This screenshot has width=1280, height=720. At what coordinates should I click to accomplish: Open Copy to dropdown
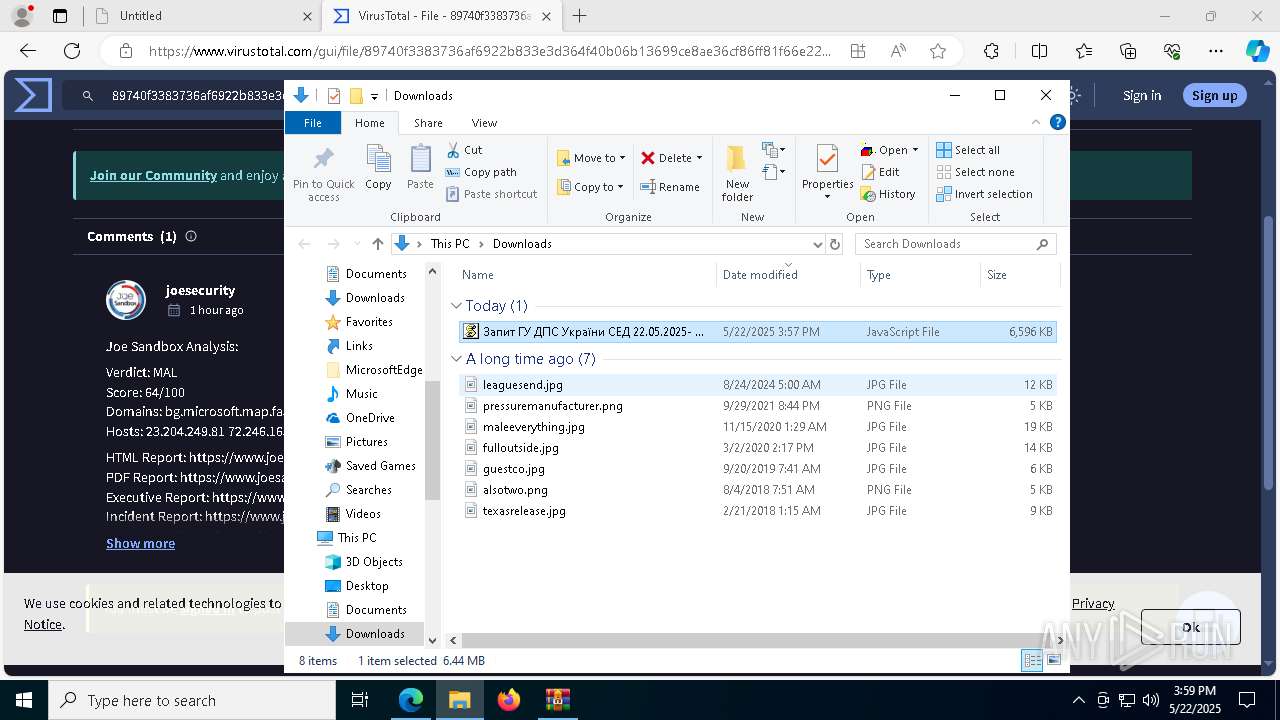point(590,187)
